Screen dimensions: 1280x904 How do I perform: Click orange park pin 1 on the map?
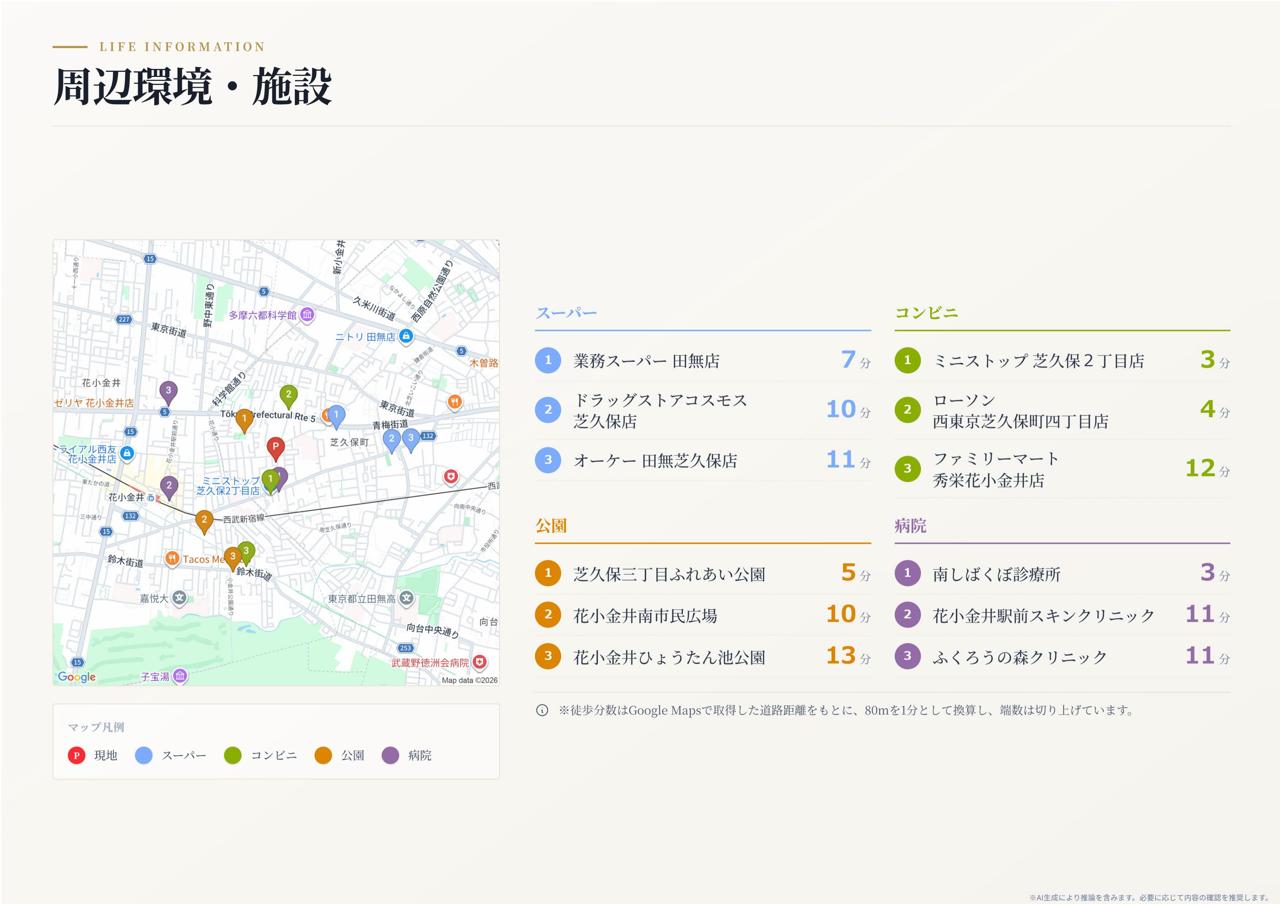pos(244,420)
